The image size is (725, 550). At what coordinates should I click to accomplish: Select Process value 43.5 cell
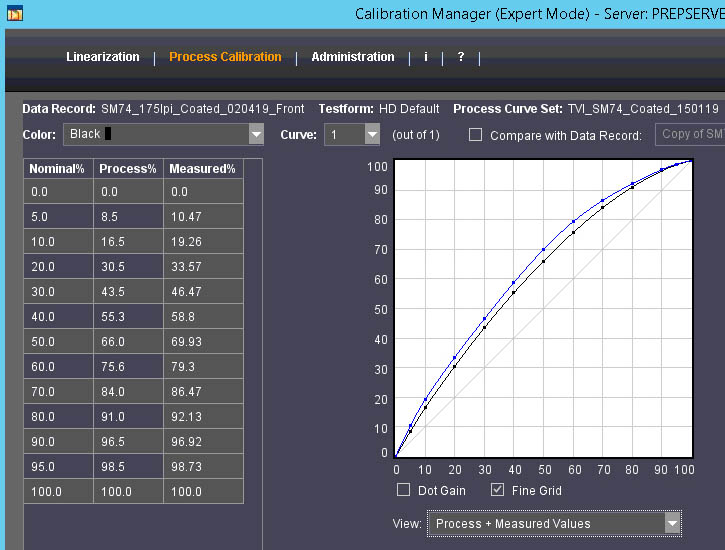tap(128, 291)
